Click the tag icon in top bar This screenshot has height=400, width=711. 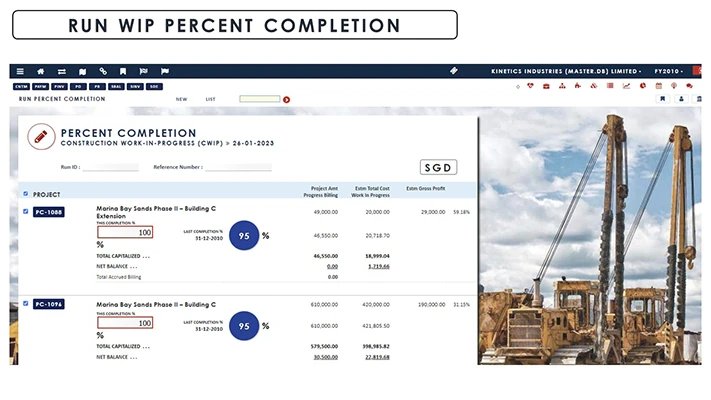453,71
